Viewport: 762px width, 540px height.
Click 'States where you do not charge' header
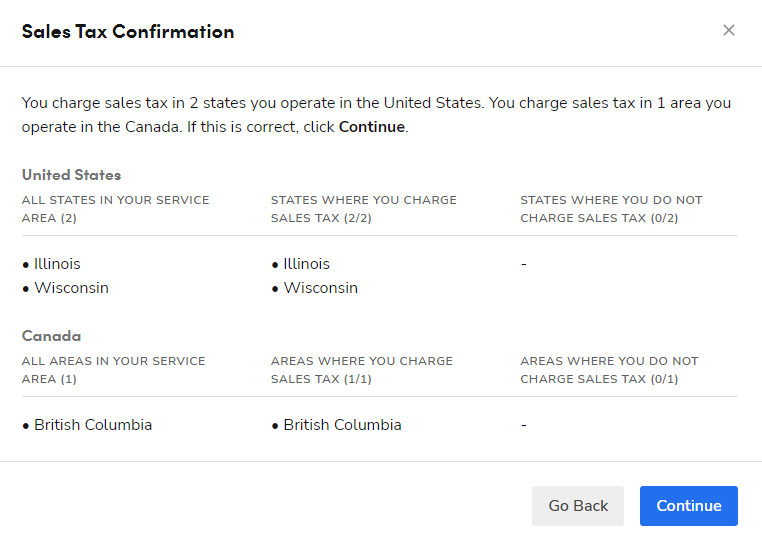pos(611,209)
